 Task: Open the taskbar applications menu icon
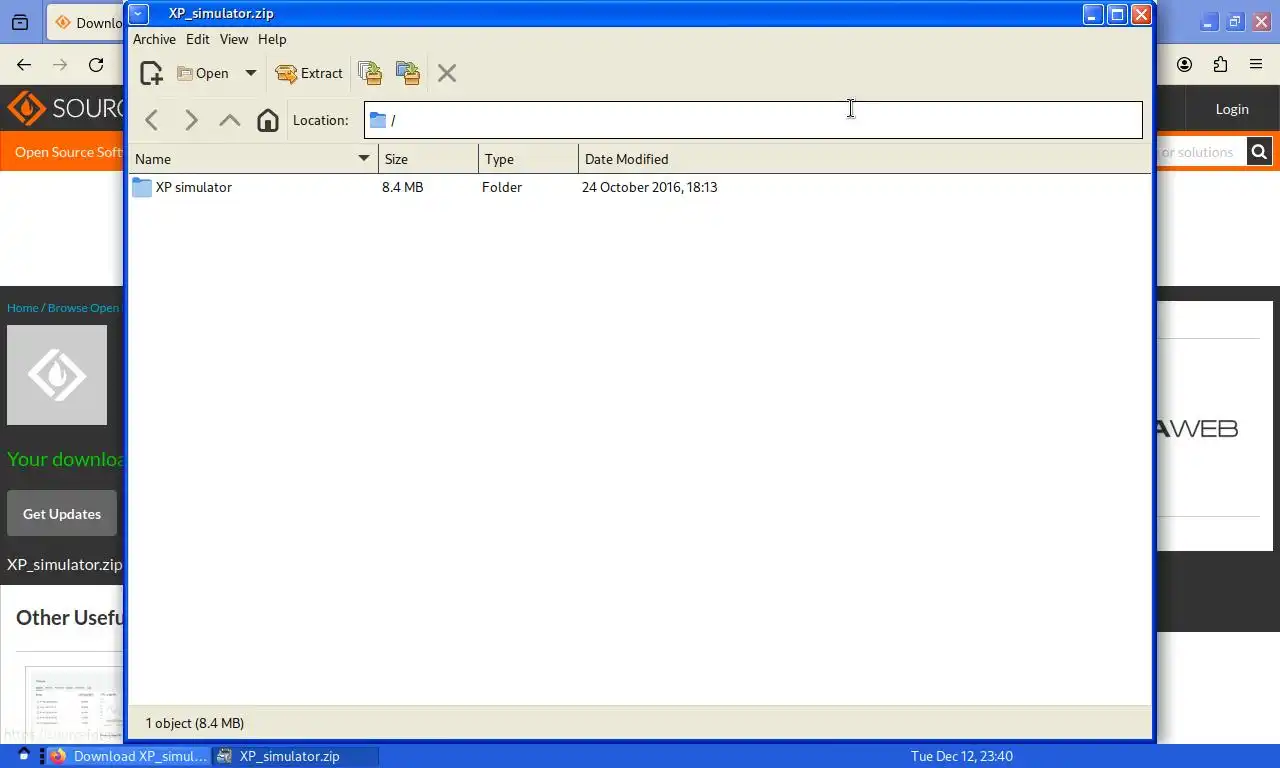click(x=24, y=756)
